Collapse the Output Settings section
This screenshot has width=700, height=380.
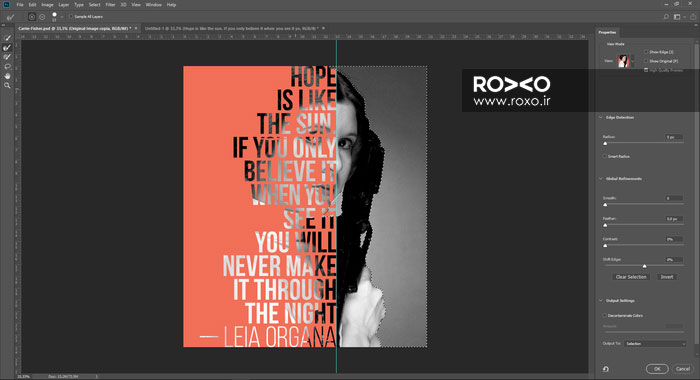600,301
